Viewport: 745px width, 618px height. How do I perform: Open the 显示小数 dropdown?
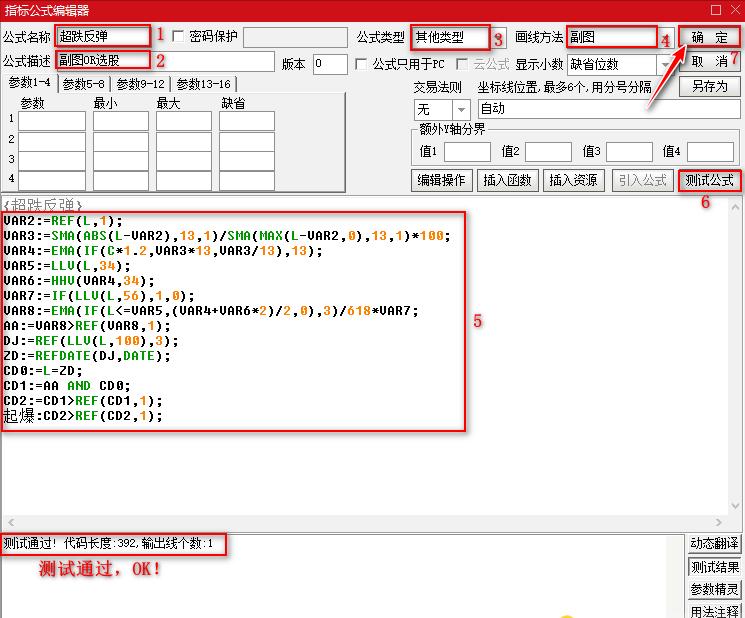tap(664, 64)
